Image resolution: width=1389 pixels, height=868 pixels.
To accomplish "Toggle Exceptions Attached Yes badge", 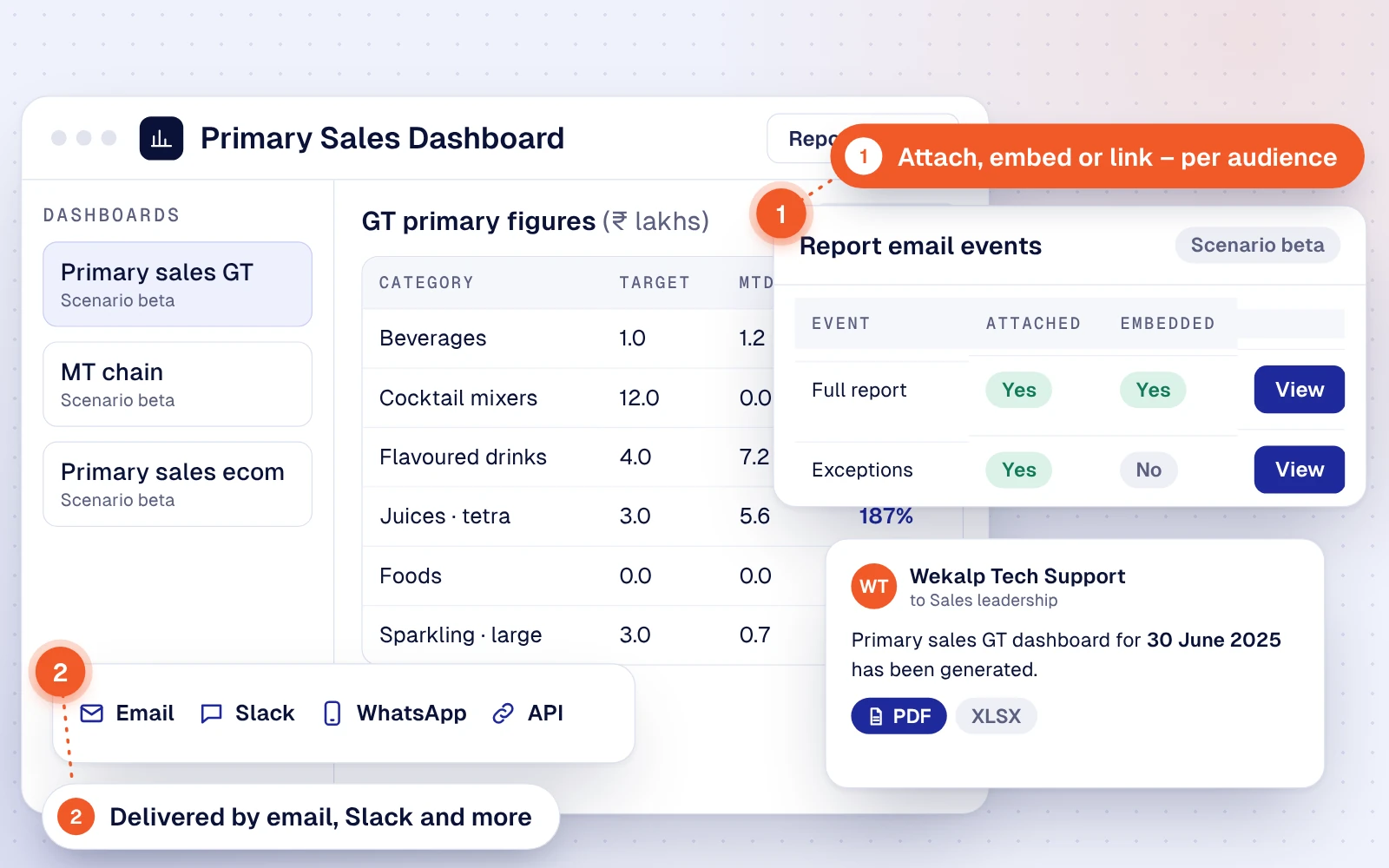I will [1018, 470].
